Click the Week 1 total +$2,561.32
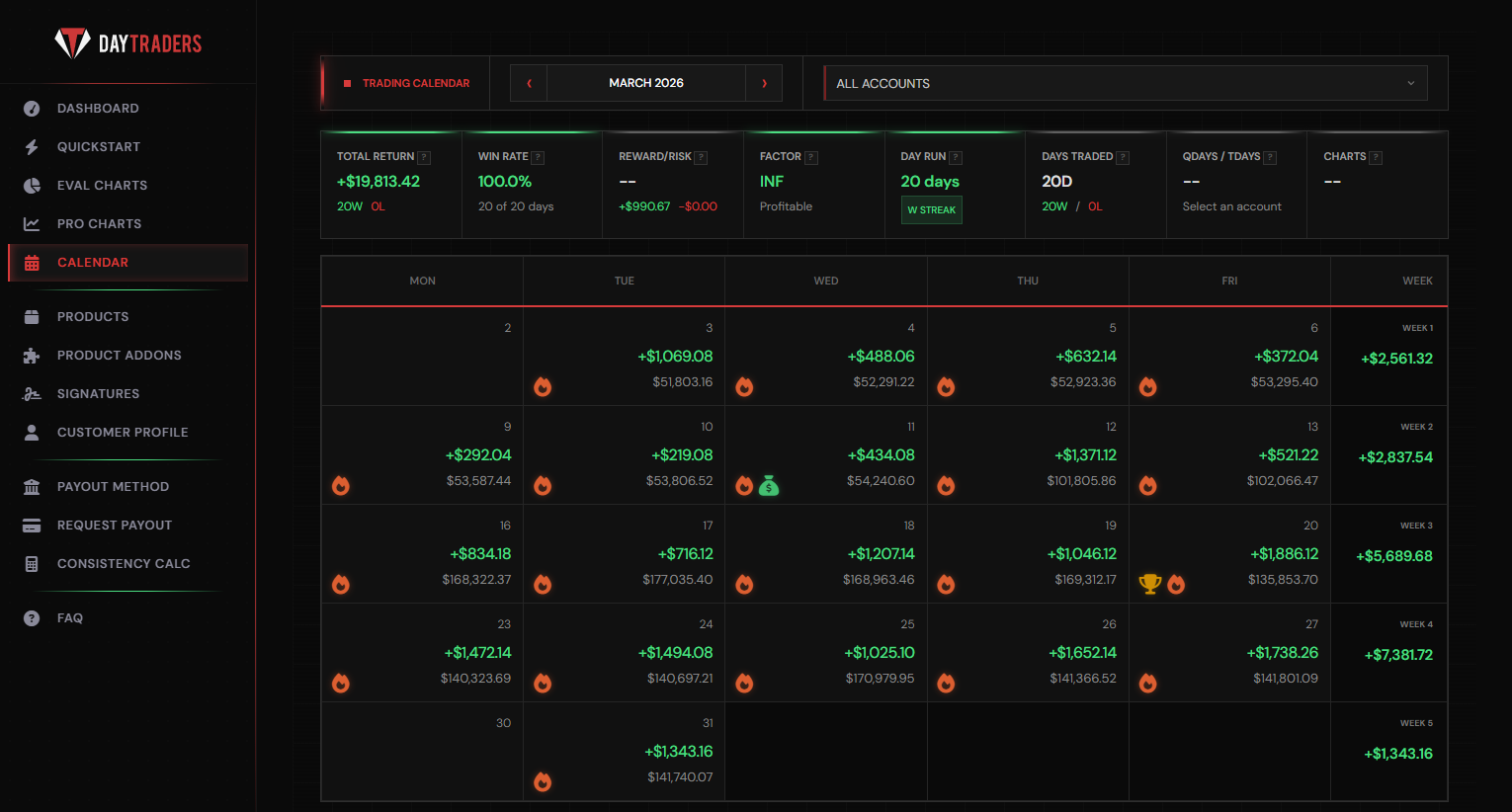This screenshot has width=1512, height=812. click(1396, 359)
